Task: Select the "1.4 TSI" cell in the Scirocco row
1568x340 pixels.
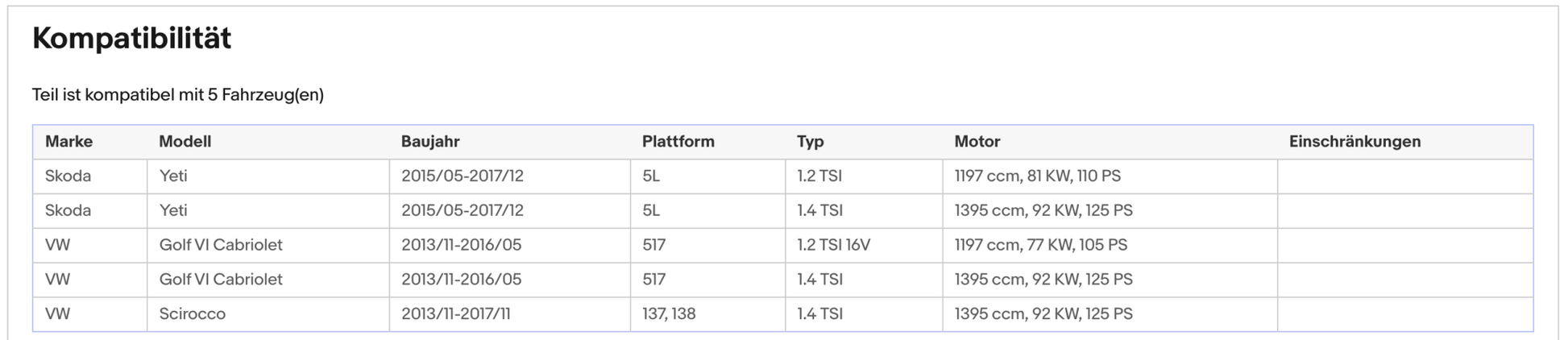Action: coord(819,314)
